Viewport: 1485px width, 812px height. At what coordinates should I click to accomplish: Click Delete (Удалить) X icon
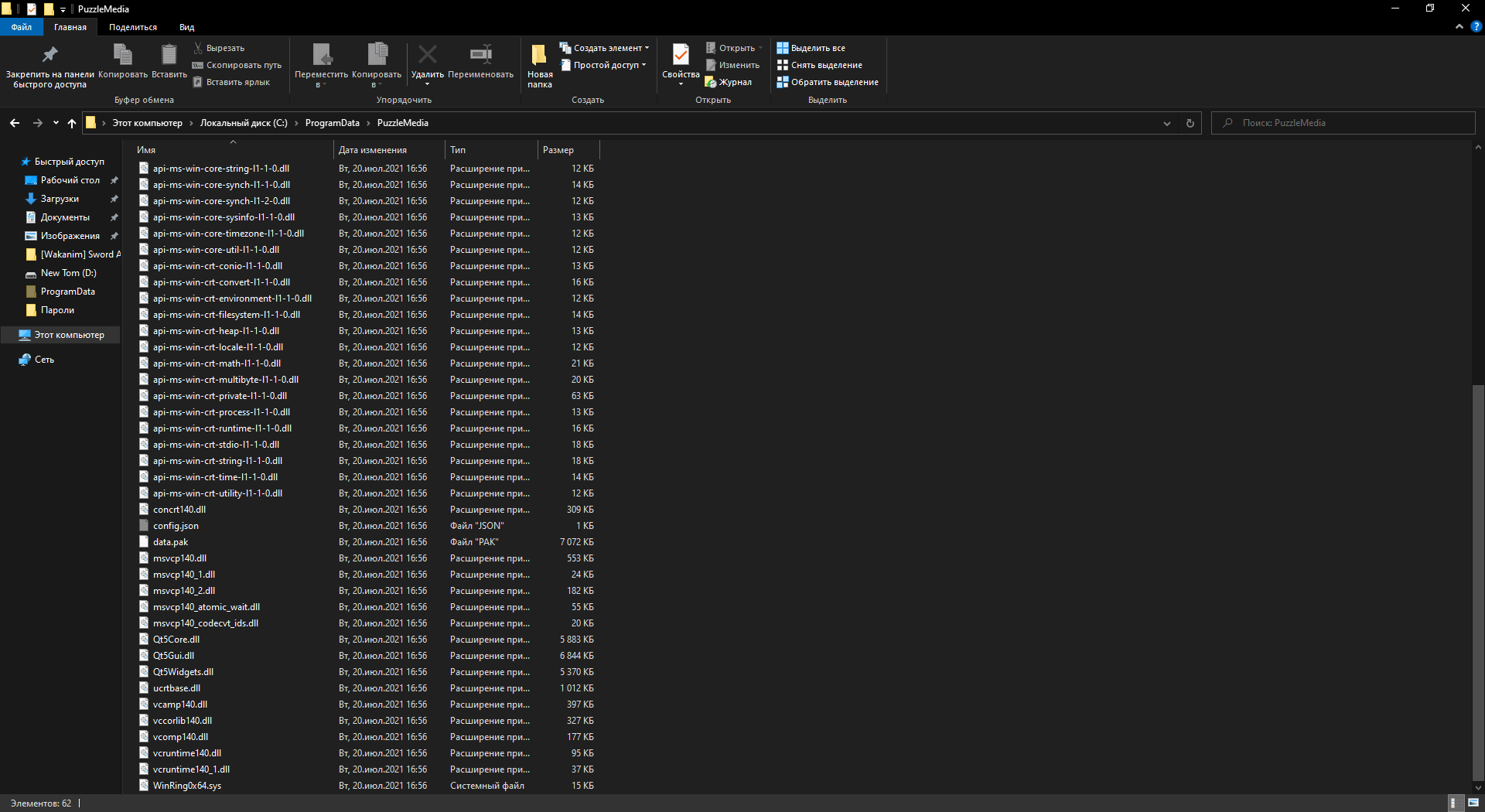point(427,54)
